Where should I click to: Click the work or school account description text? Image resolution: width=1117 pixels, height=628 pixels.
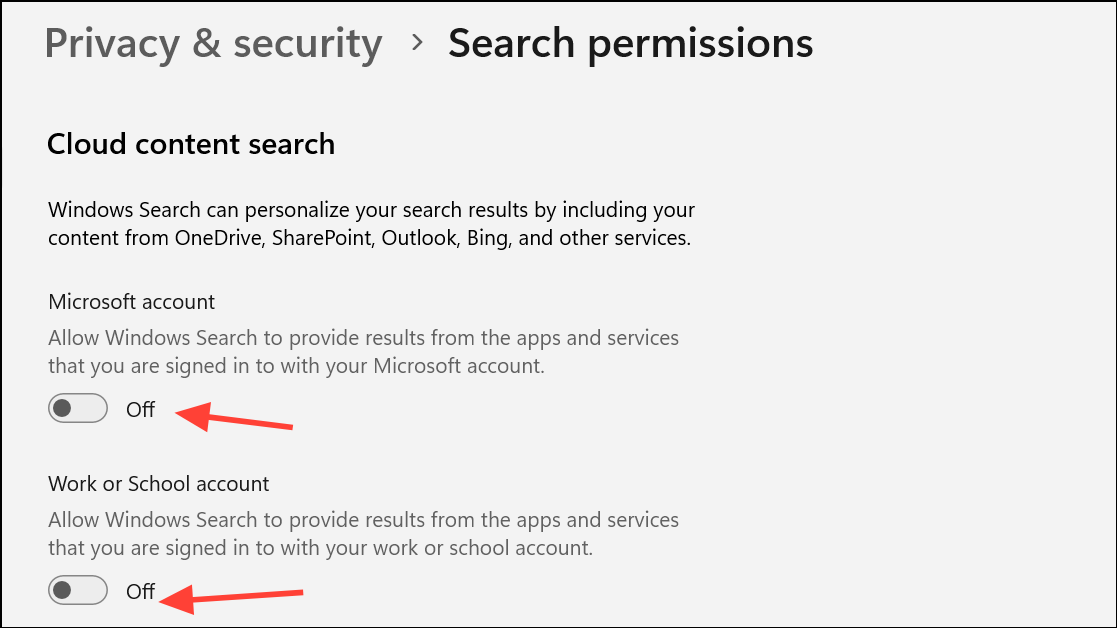363,534
